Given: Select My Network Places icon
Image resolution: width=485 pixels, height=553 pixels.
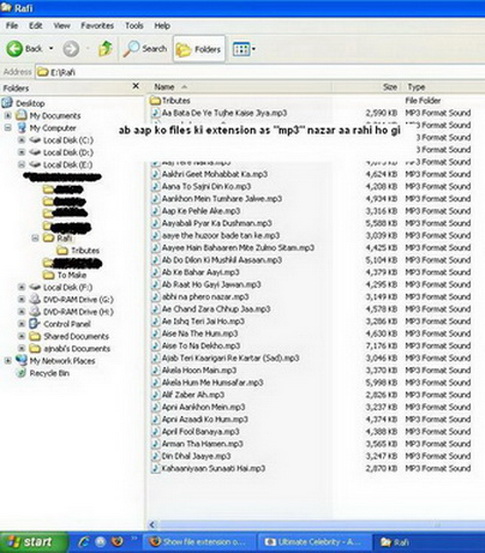Looking at the screenshot, I should [21, 360].
